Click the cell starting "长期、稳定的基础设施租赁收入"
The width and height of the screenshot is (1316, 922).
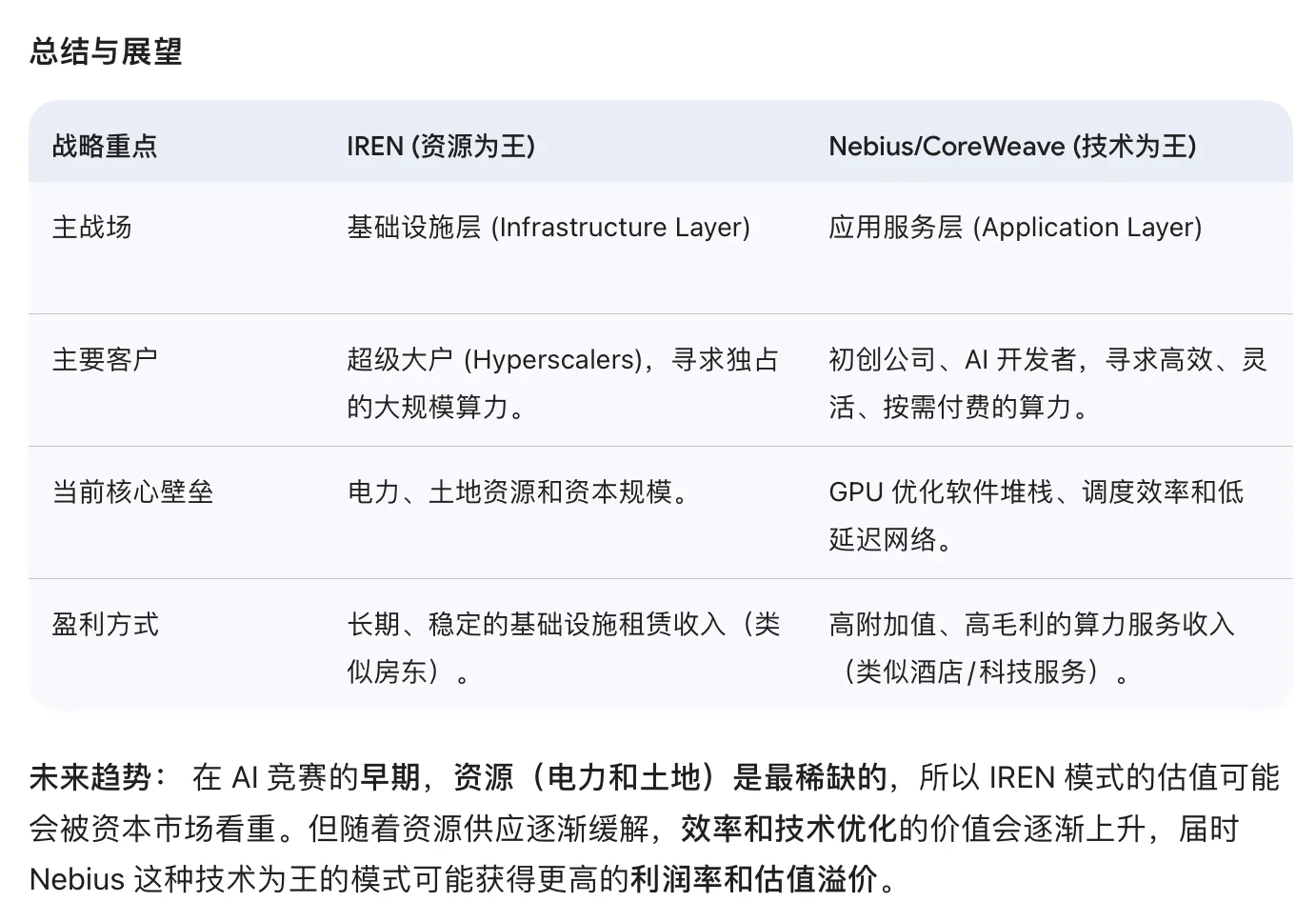pyautogui.click(x=563, y=648)
